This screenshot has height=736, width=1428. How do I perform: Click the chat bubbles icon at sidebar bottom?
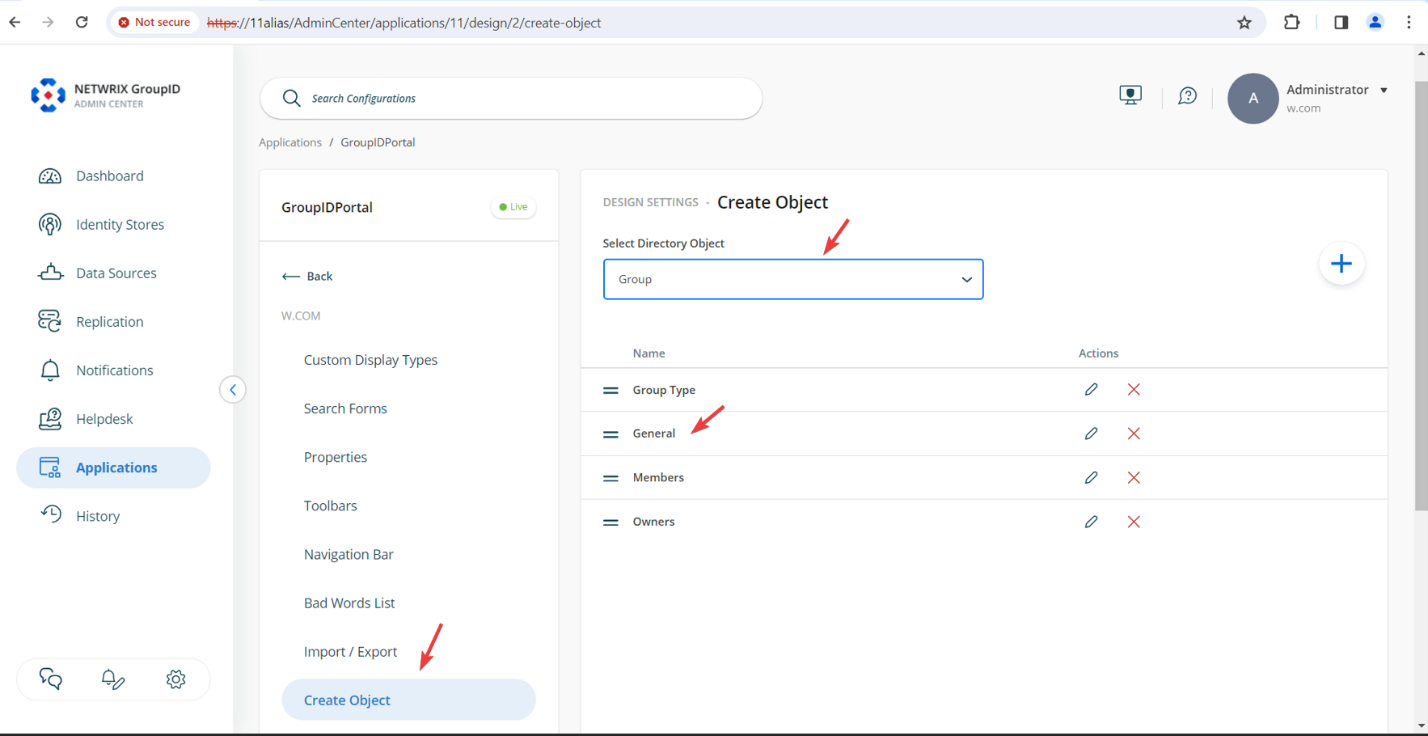[51, 679]
